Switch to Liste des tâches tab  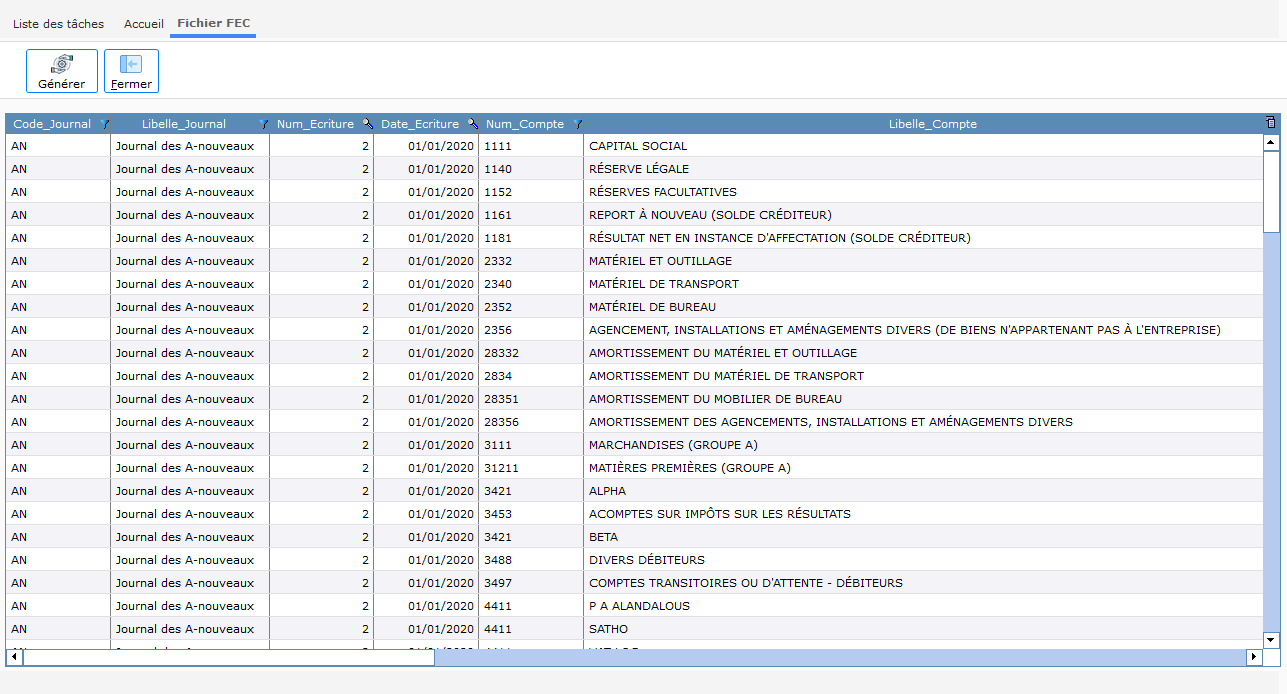pos(58,23)
